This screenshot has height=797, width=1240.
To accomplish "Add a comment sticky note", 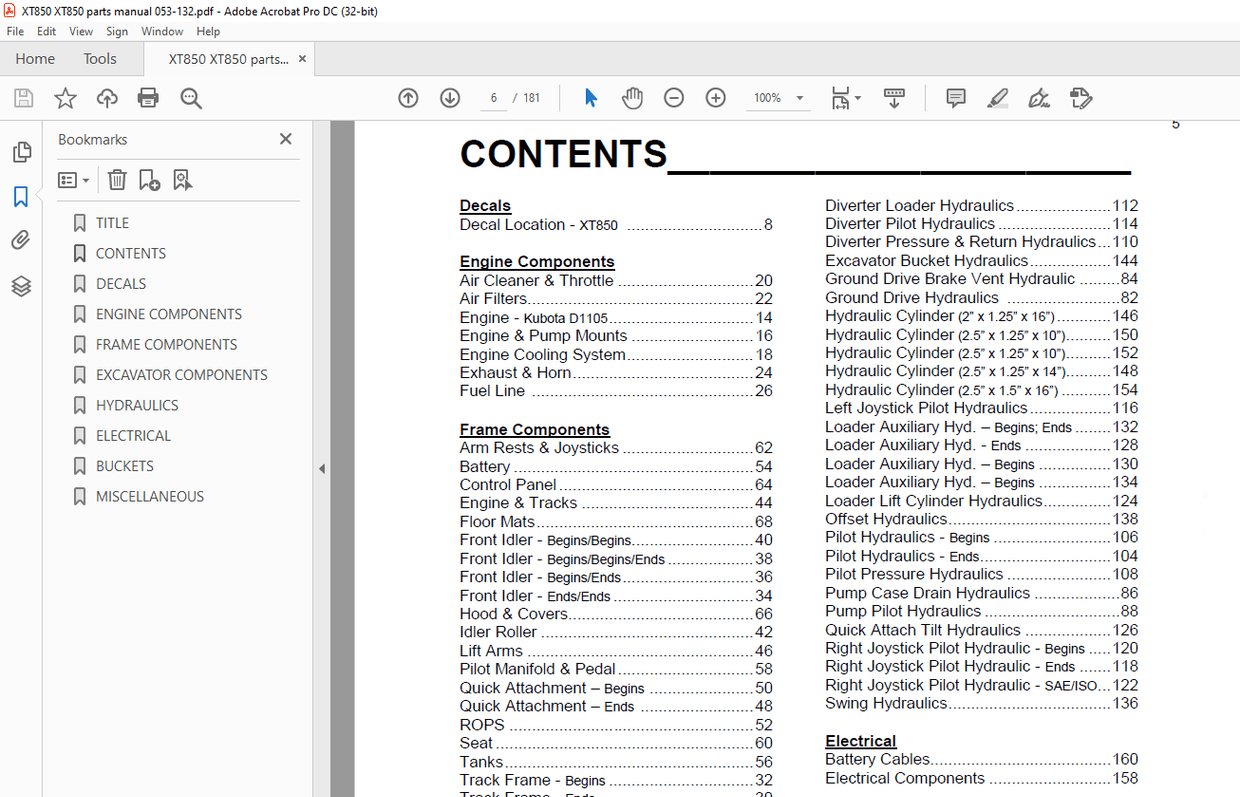I will tap(956, 98).
